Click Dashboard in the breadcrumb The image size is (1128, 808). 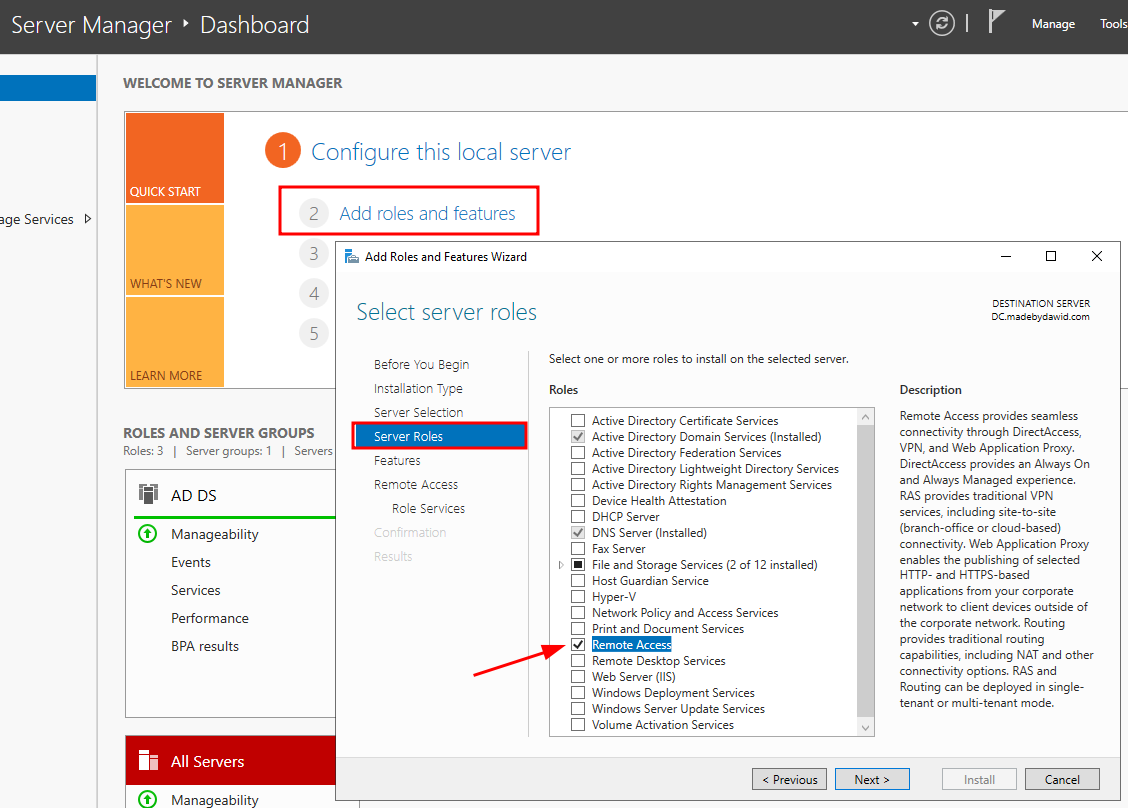pos(255,24)
